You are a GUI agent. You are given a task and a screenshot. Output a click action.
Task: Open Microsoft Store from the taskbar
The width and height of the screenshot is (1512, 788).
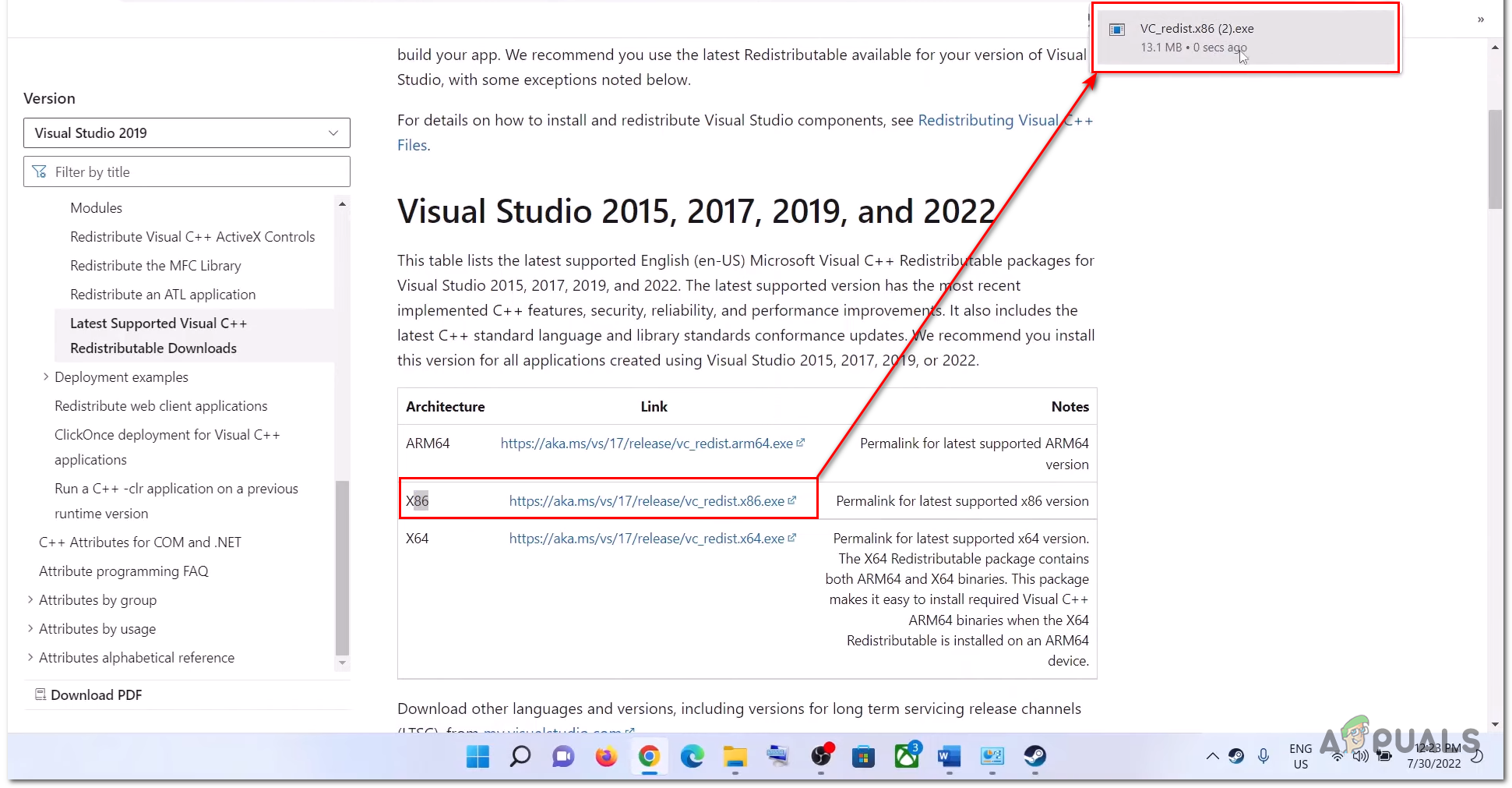point(864,756)
